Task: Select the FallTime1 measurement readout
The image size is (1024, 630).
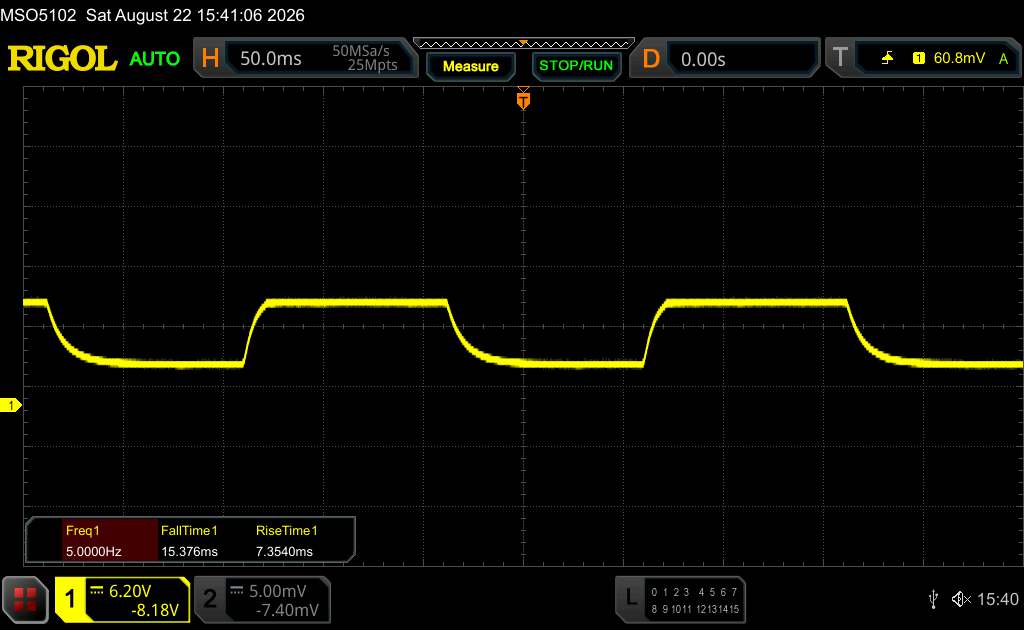Action: click(x=189, y=541)
